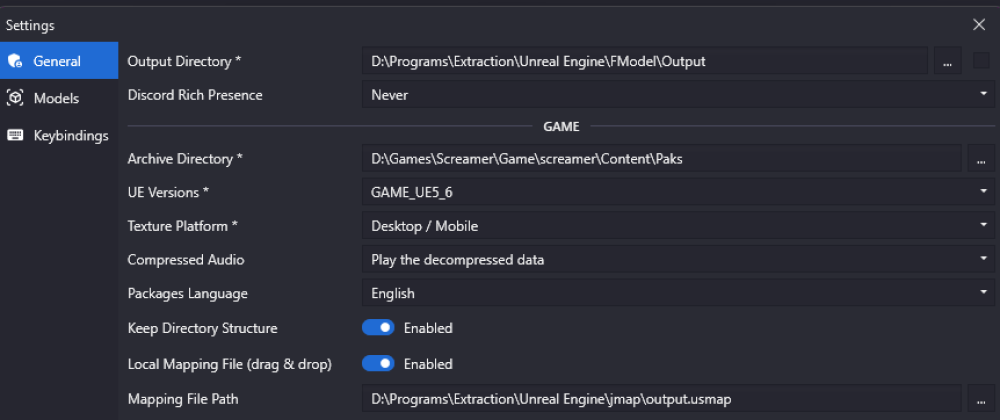Screen dimensions: 1000x420
Task: Change the Compressed Audio dropdown option
Action: coord(676,260)
